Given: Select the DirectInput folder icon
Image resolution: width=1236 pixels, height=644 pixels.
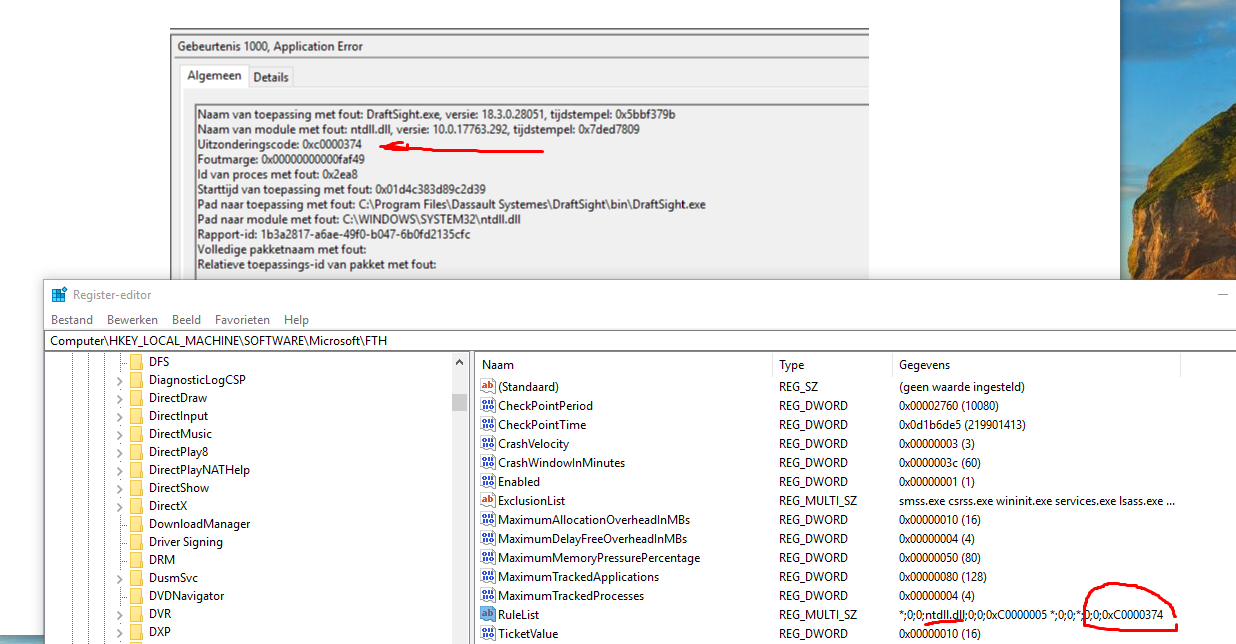Looking at the screenshot, I should click(137, 416).
